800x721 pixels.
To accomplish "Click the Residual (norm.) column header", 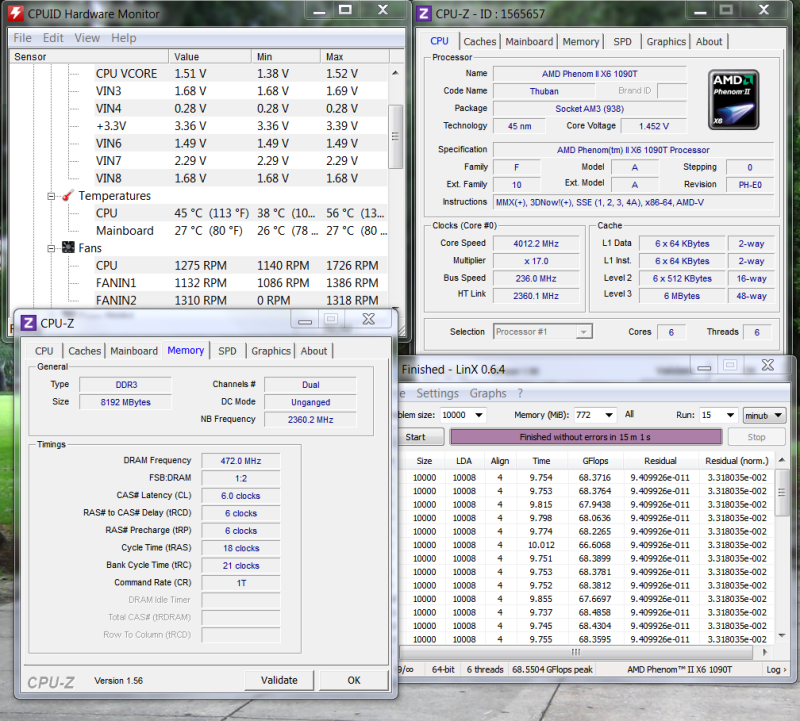I will click(x=736, y=461).
